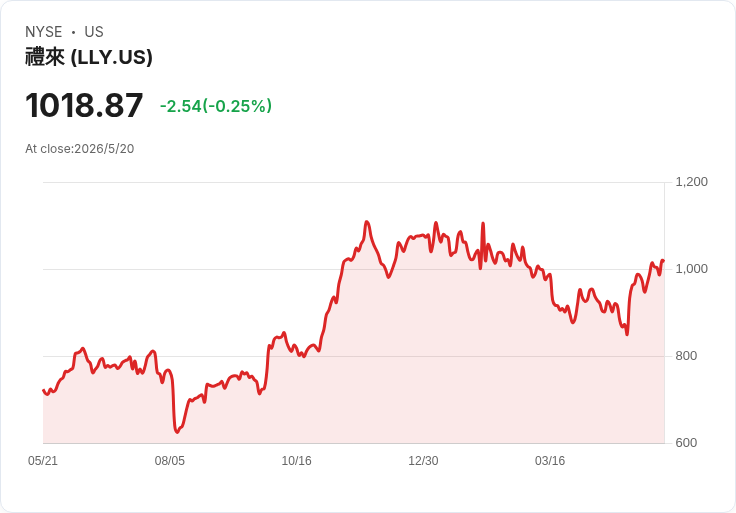Click the 1,200 price axis label
Viewport: 736px width, 513px height.
click(691, 182)
